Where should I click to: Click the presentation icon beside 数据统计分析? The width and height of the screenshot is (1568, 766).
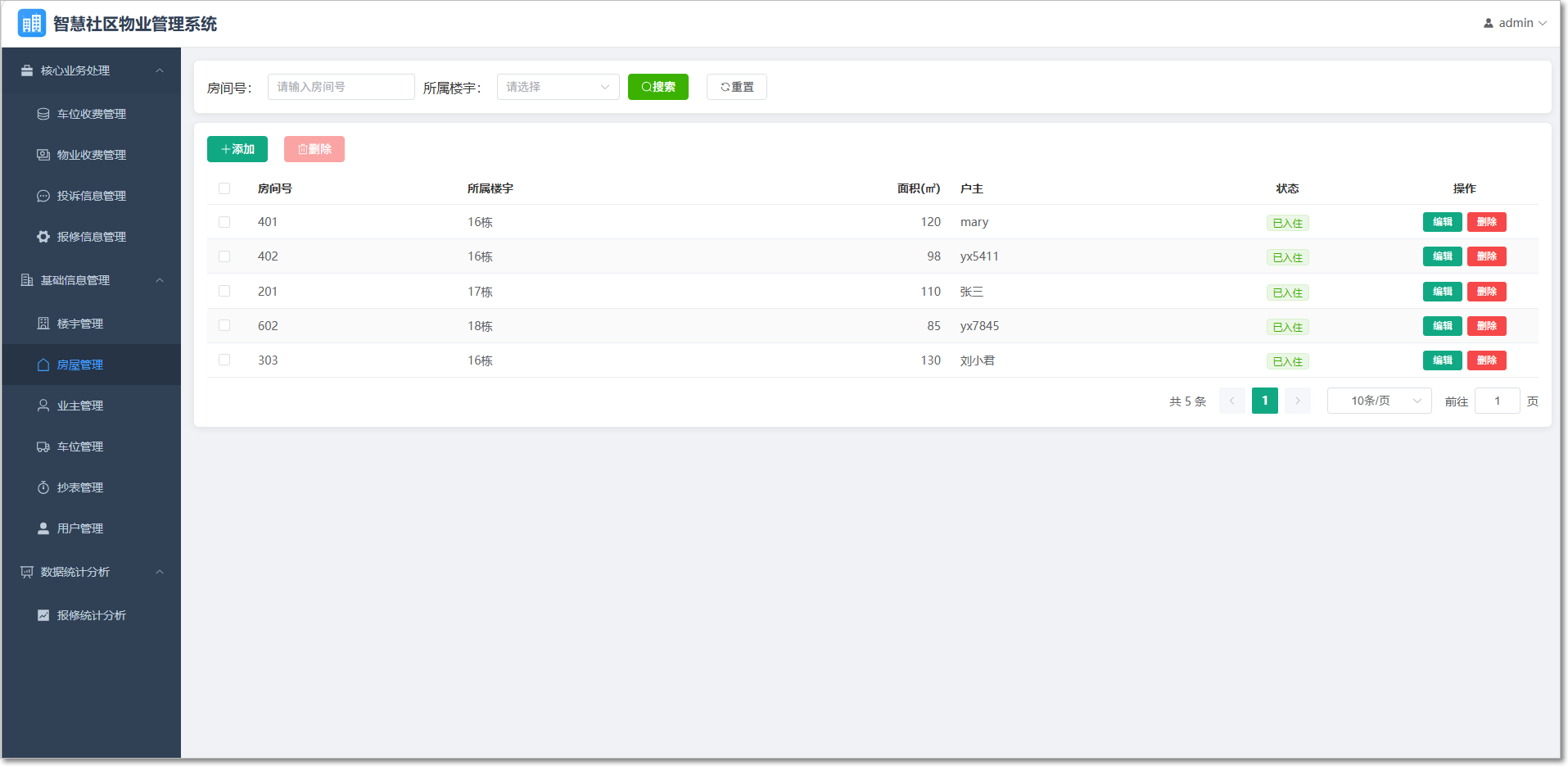[x=27, y=572]
